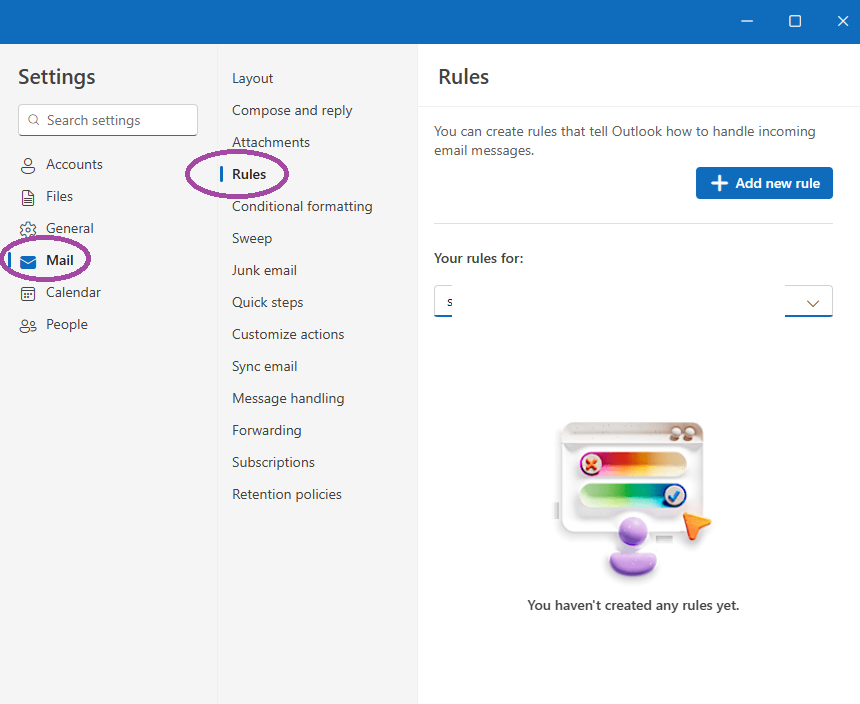Viewport: 860px width, 704px height.
Task: Open Subscriptions settings
Action: 273,462
